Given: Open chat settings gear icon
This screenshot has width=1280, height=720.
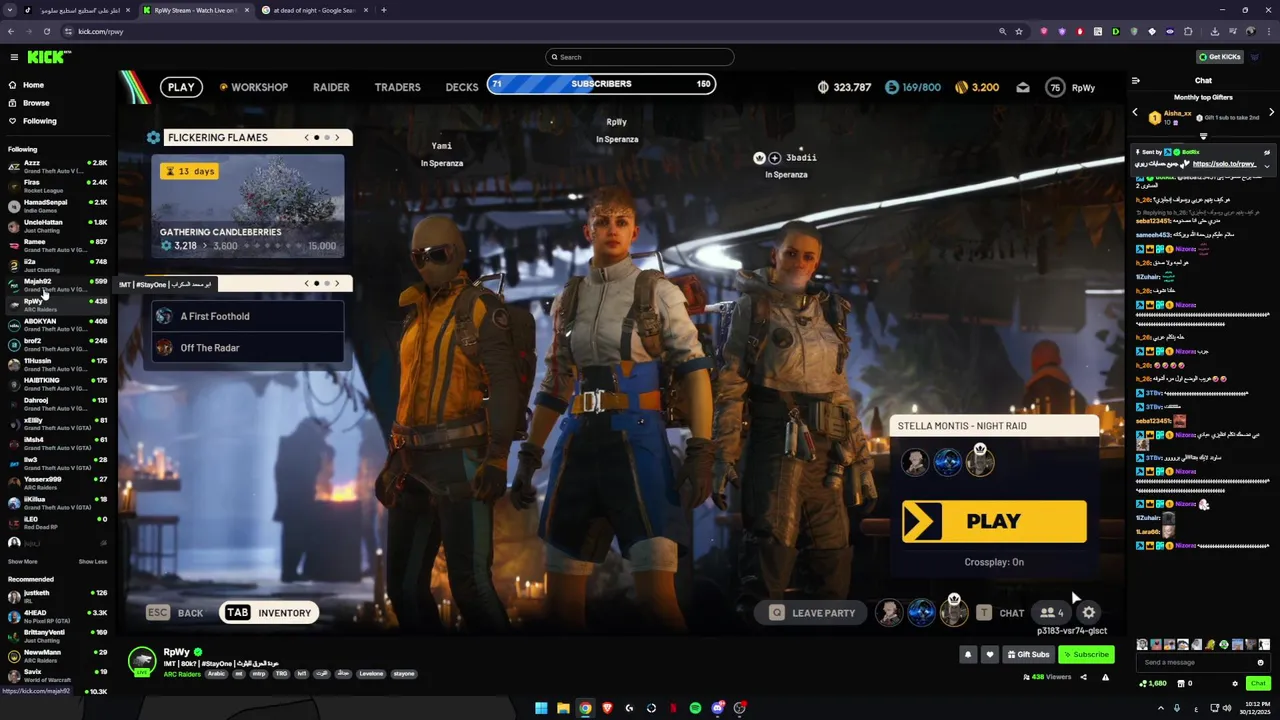Looking at the screenshot, I should coord(1235,684).
